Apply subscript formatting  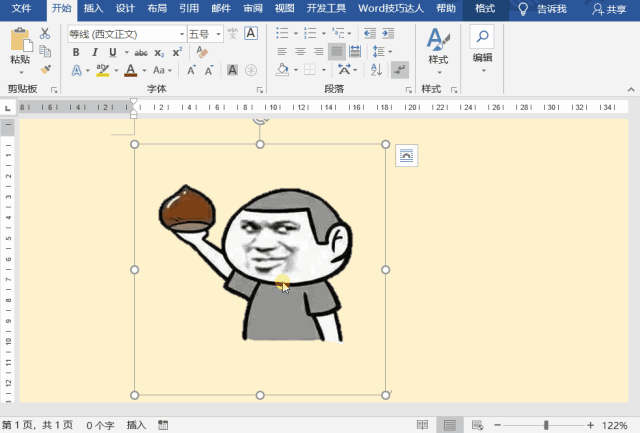click(160, 52)
